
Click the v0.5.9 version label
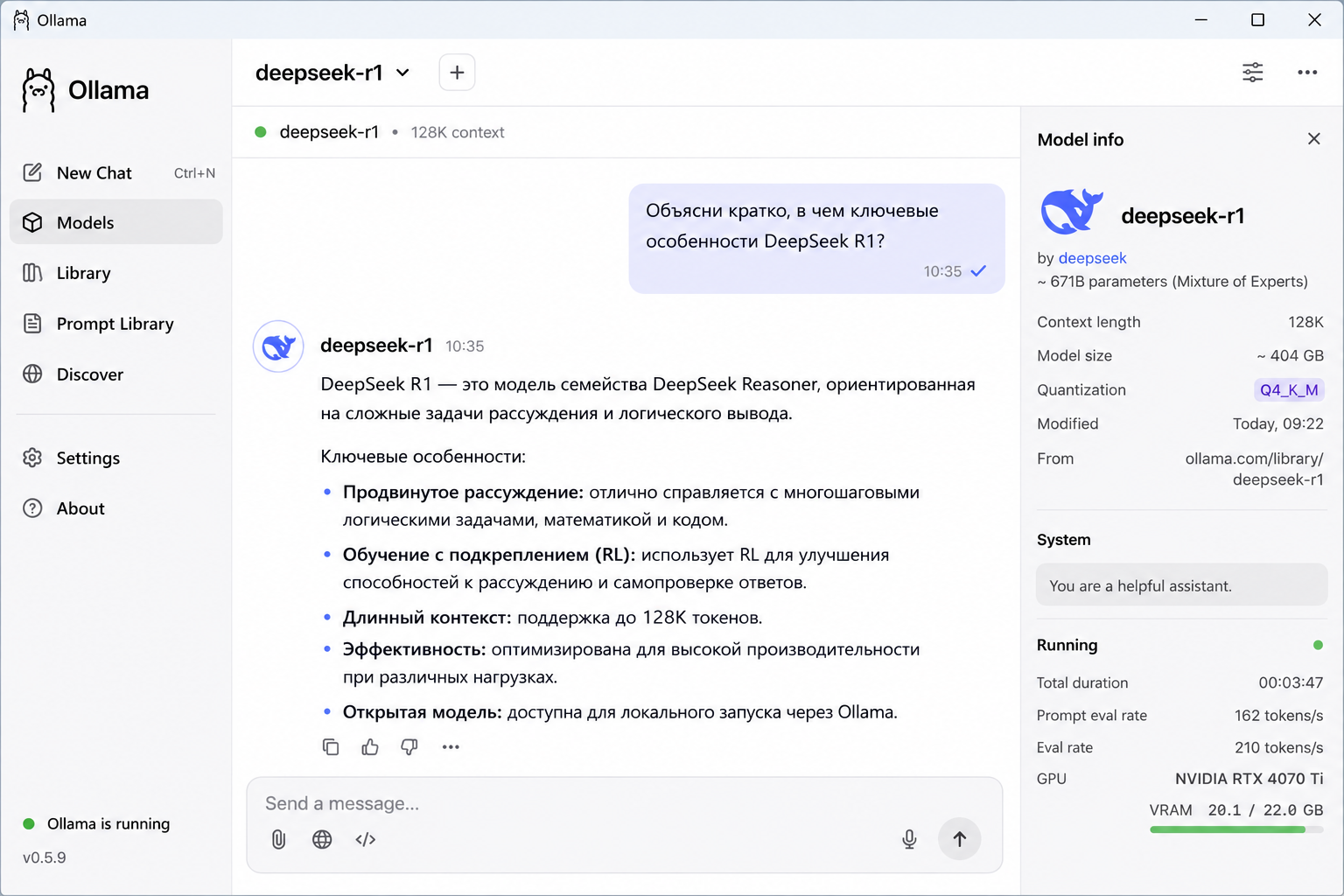point(44,857)
